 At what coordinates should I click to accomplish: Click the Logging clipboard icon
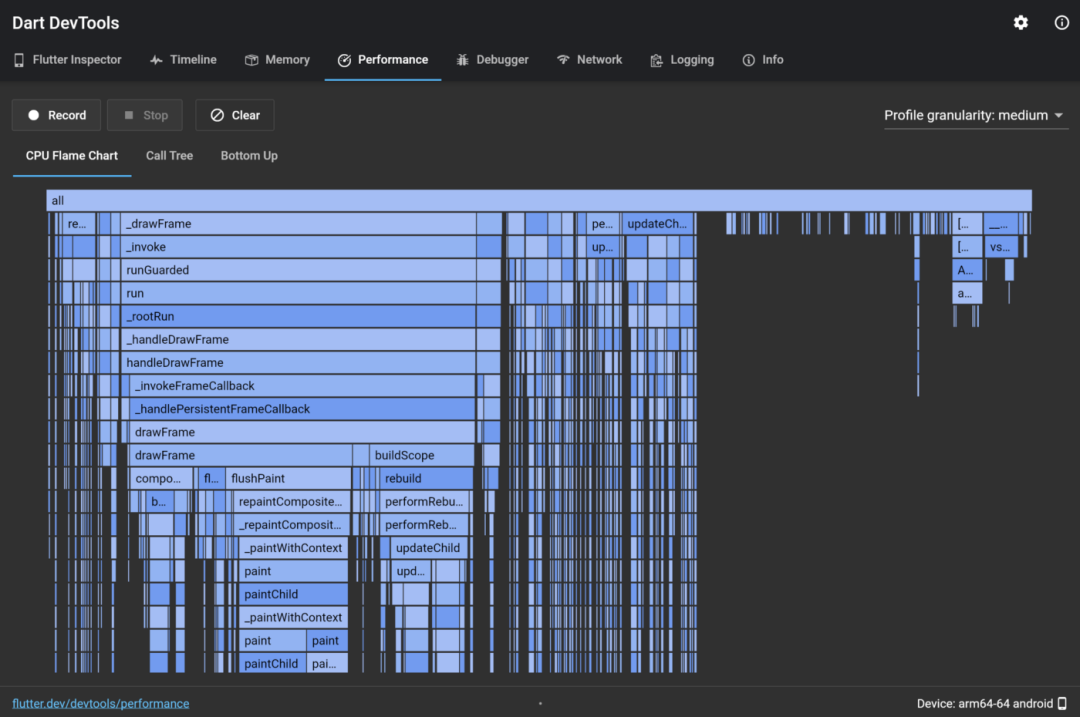[x=656, y=60]
